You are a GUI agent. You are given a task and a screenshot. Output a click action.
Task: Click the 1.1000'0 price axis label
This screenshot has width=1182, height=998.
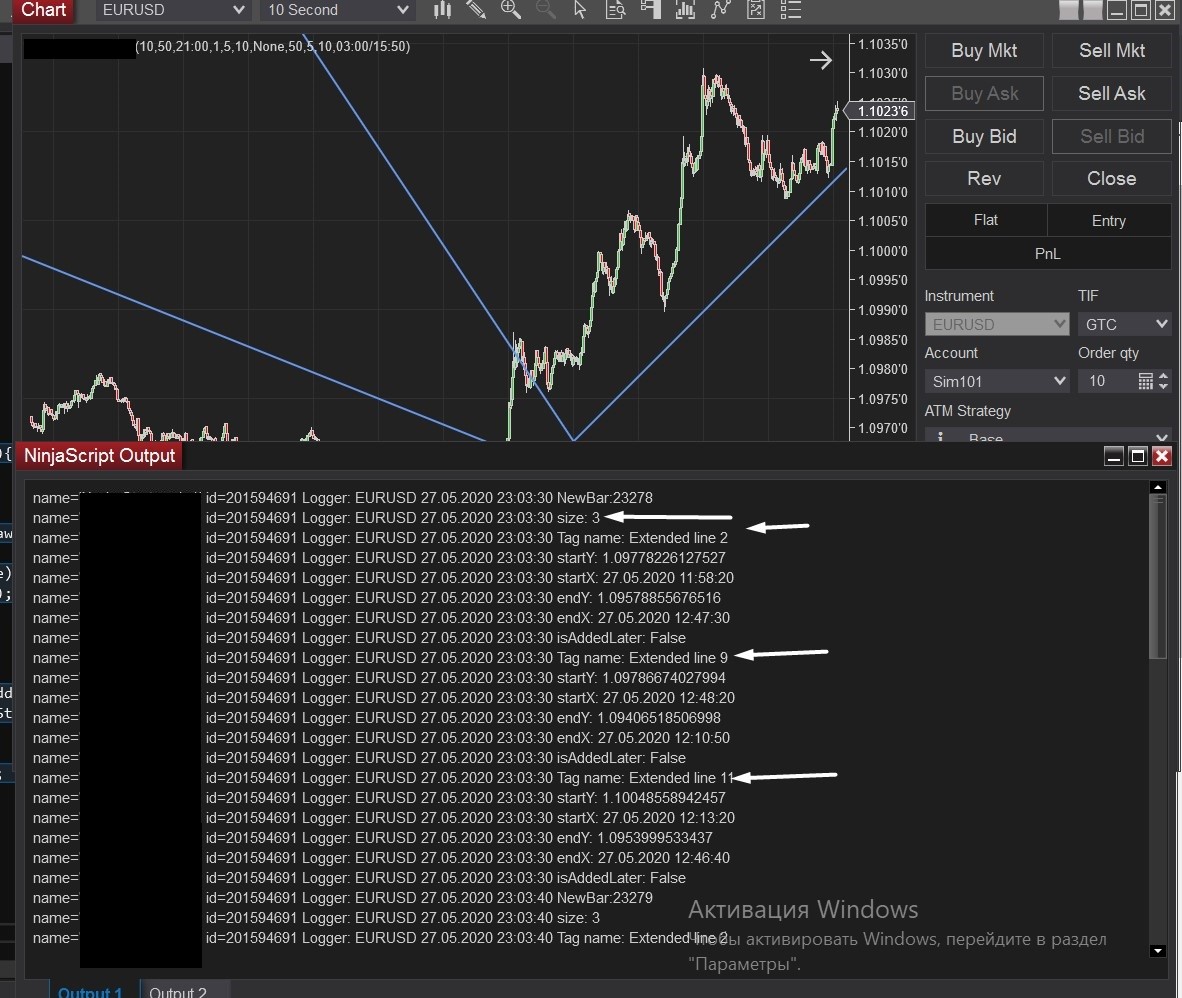[x=883, y=251]
